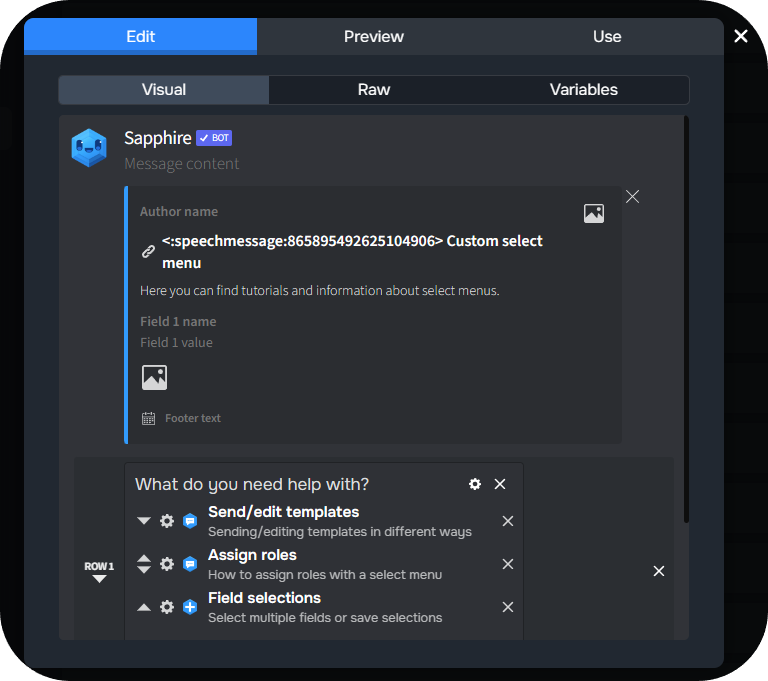
Task: Move Send/edit templates option down
Action: 144,520
